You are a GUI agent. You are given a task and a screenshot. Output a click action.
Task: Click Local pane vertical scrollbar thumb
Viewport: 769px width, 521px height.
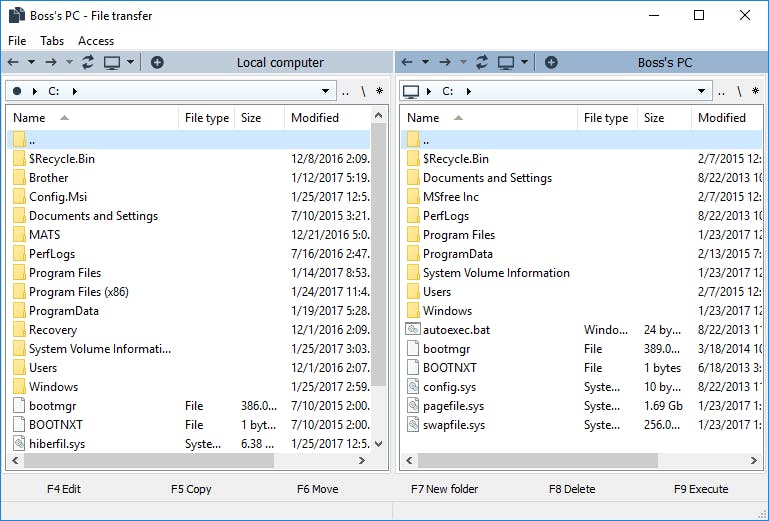pyautogui.click(x=378, y=254)
